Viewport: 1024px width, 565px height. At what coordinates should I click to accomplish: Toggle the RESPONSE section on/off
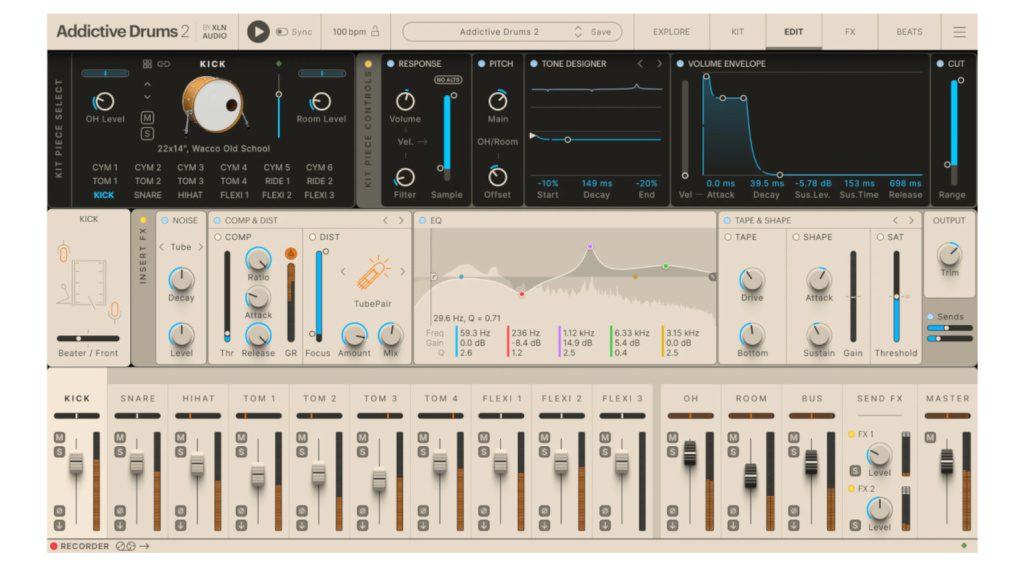point(391,63)
